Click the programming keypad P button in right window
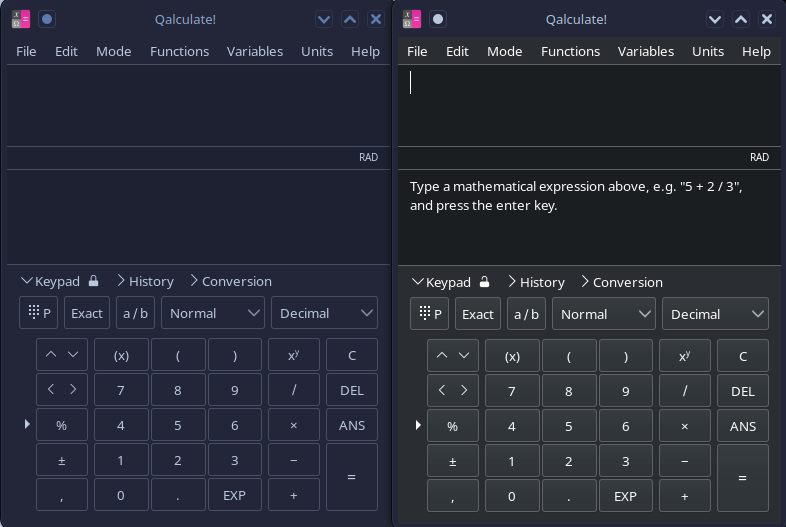 coord(430,314)
